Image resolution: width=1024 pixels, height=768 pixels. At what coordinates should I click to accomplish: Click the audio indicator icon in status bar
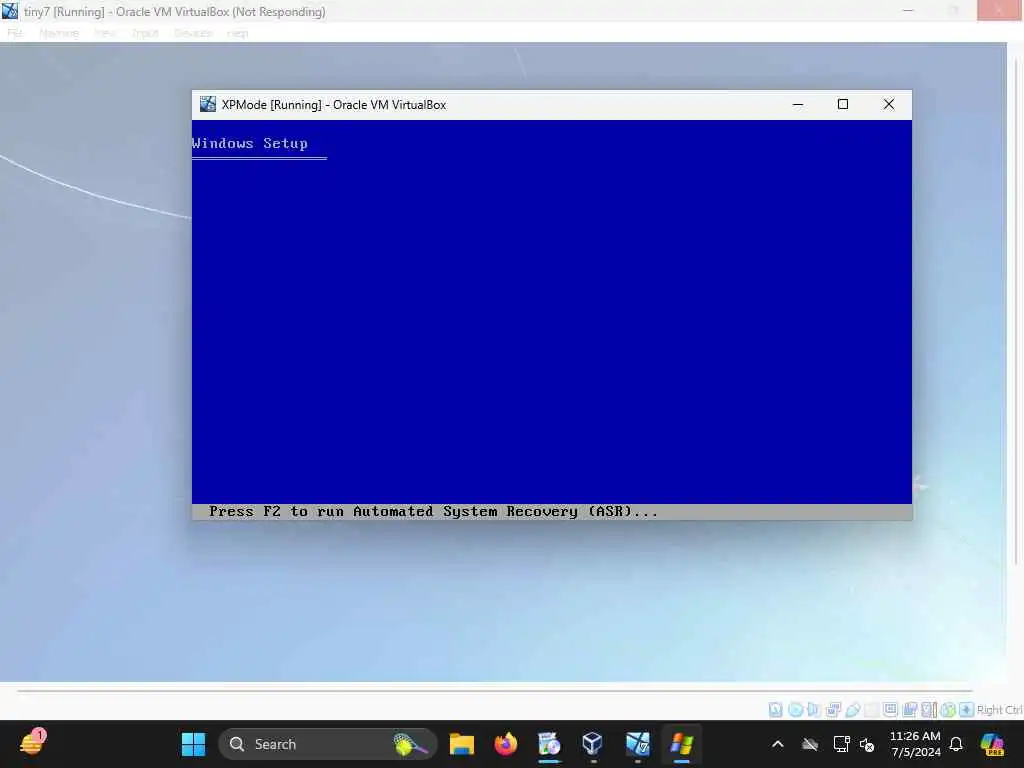(x=814, y=709)
